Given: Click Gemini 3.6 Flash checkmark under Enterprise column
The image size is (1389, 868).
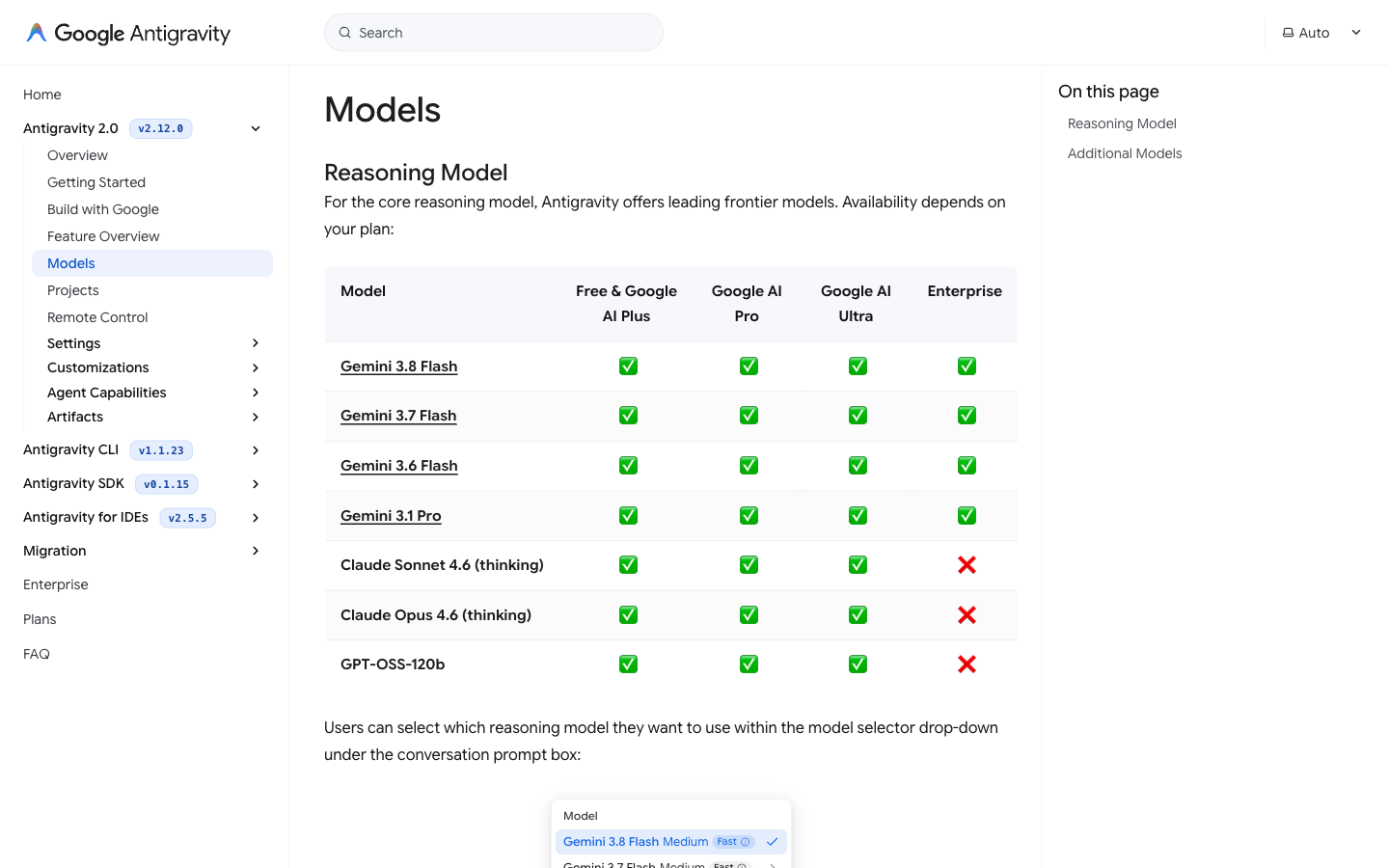Looking at the screenshot, I should [x=967, y=466].
